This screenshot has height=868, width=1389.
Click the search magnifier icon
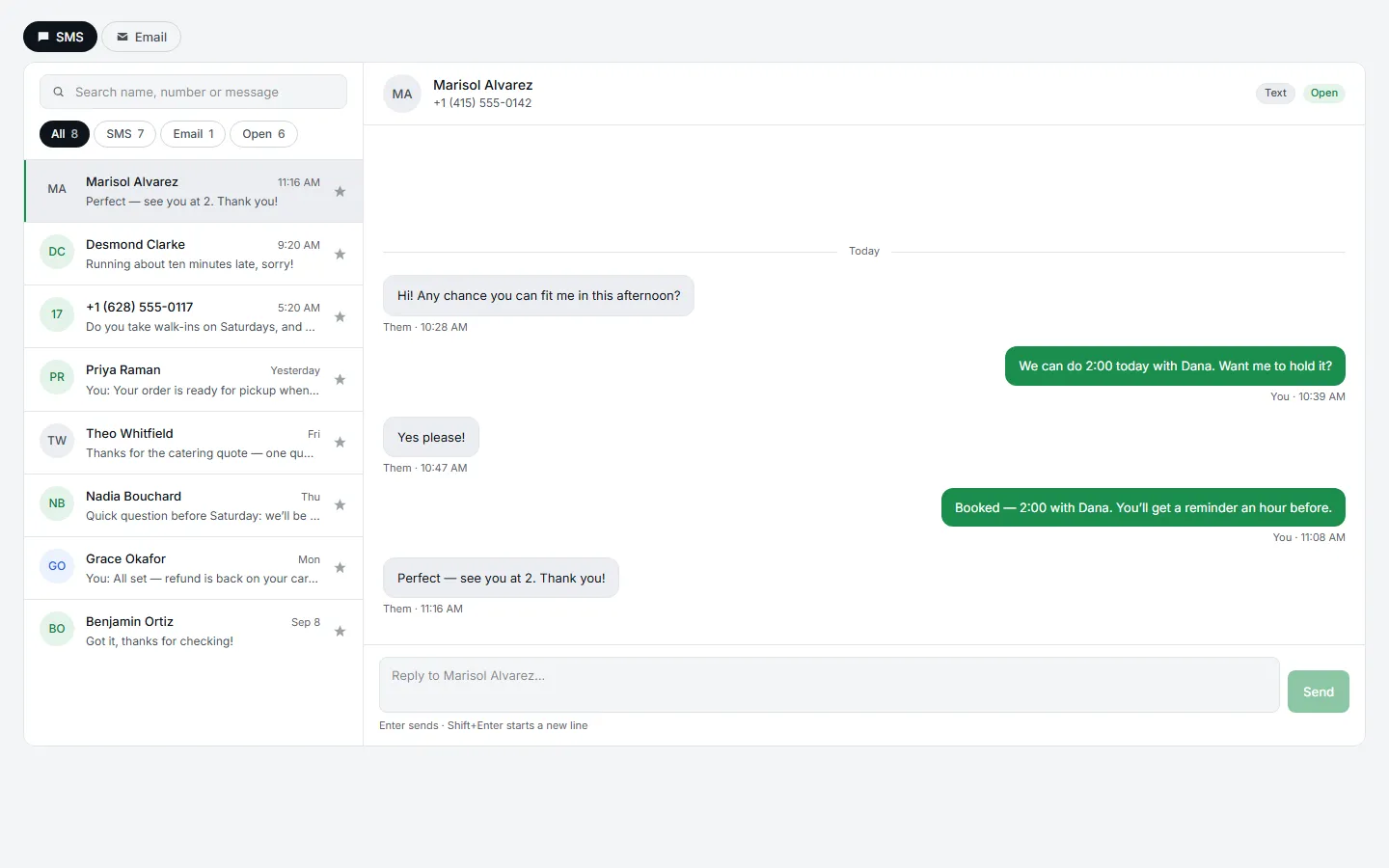click(x=59, y=92)
